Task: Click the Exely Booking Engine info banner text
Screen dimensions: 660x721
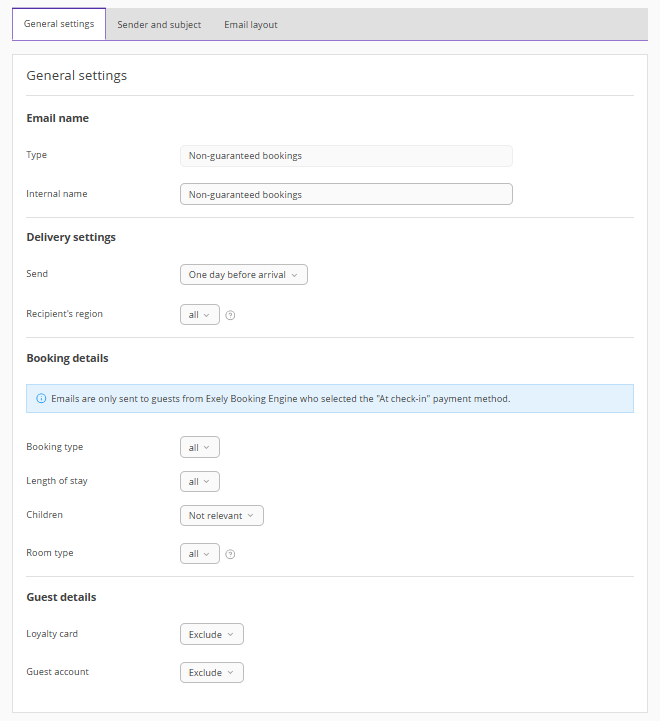Action: pos(280,399)
